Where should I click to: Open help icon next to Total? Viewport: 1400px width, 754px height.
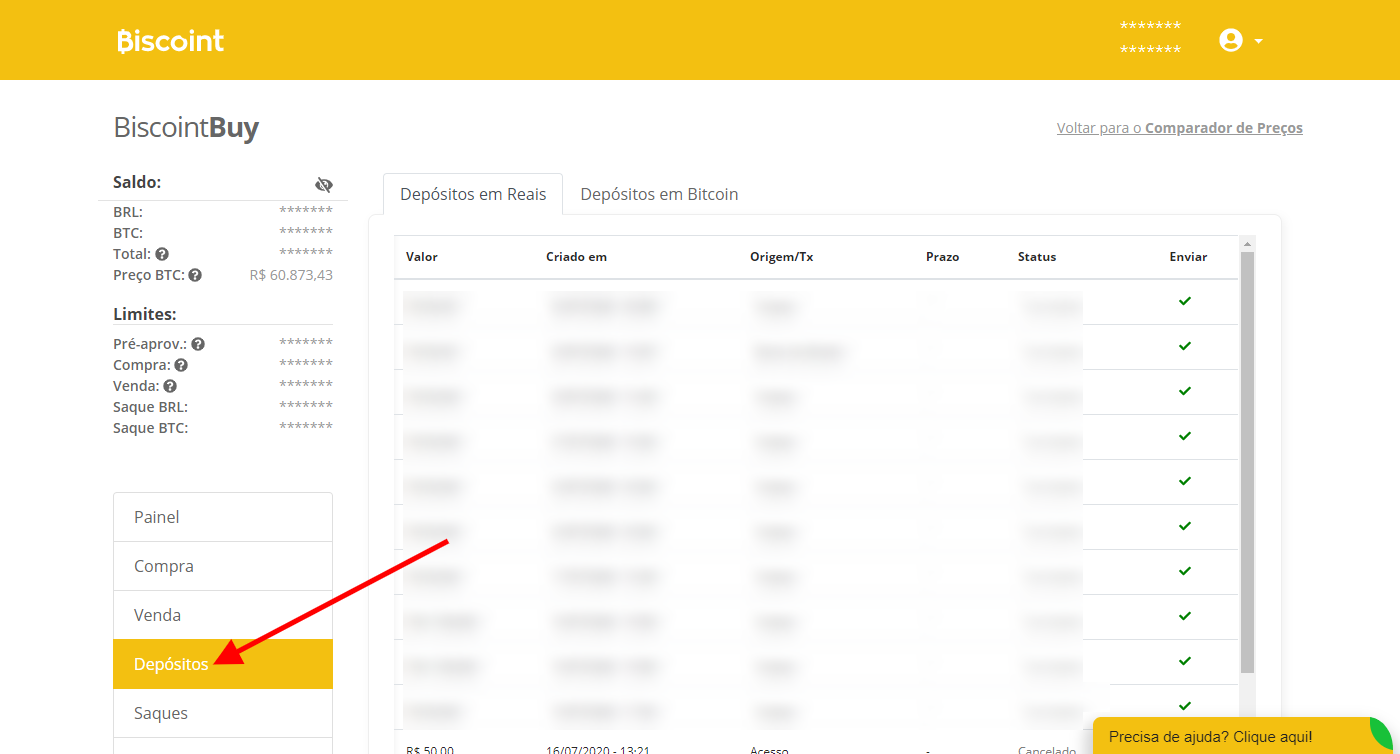click(162, 254)
